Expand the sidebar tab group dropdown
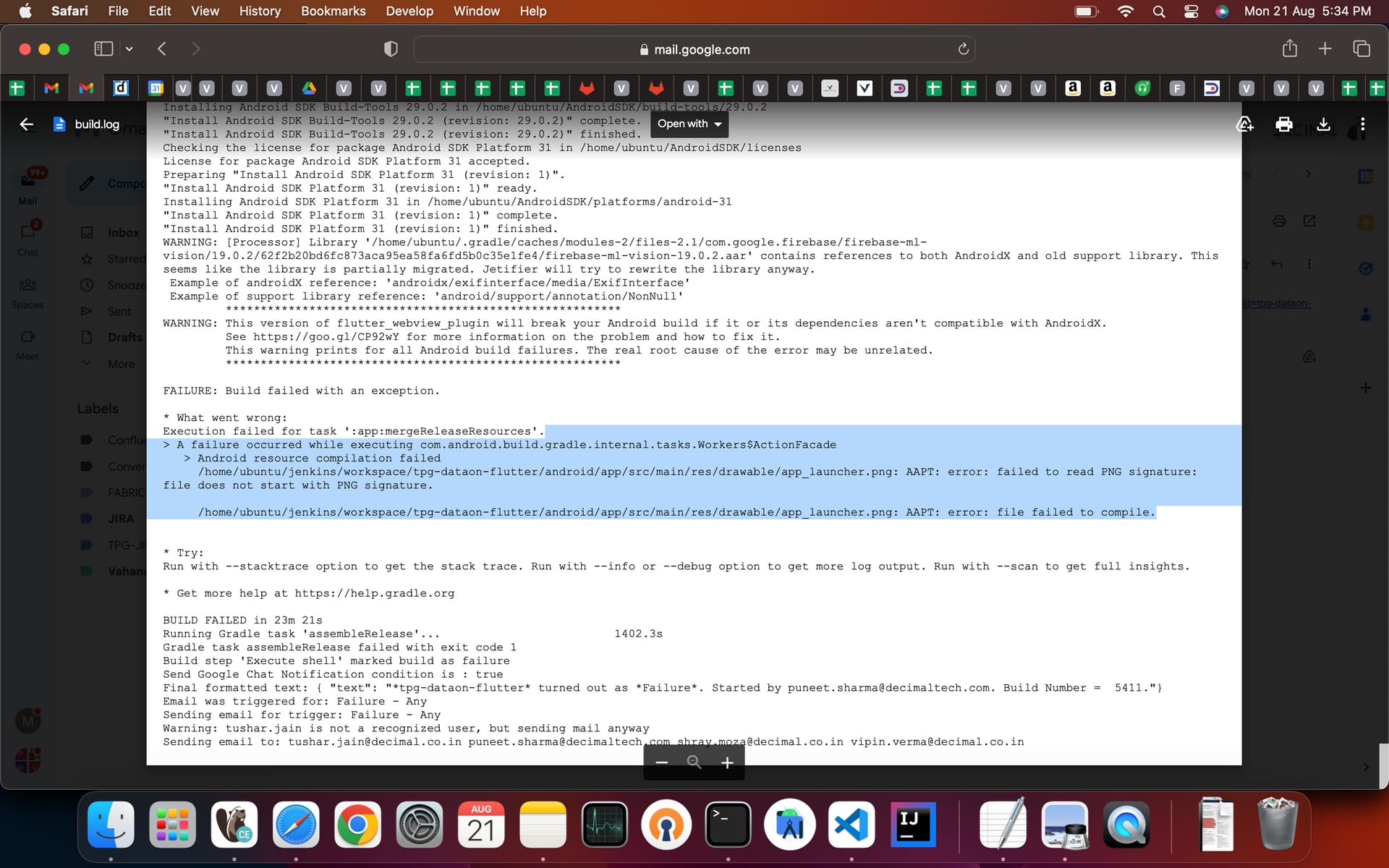The height and width of the screenshot is (868, 1389). pyautogui.click(x=129, y=48)
